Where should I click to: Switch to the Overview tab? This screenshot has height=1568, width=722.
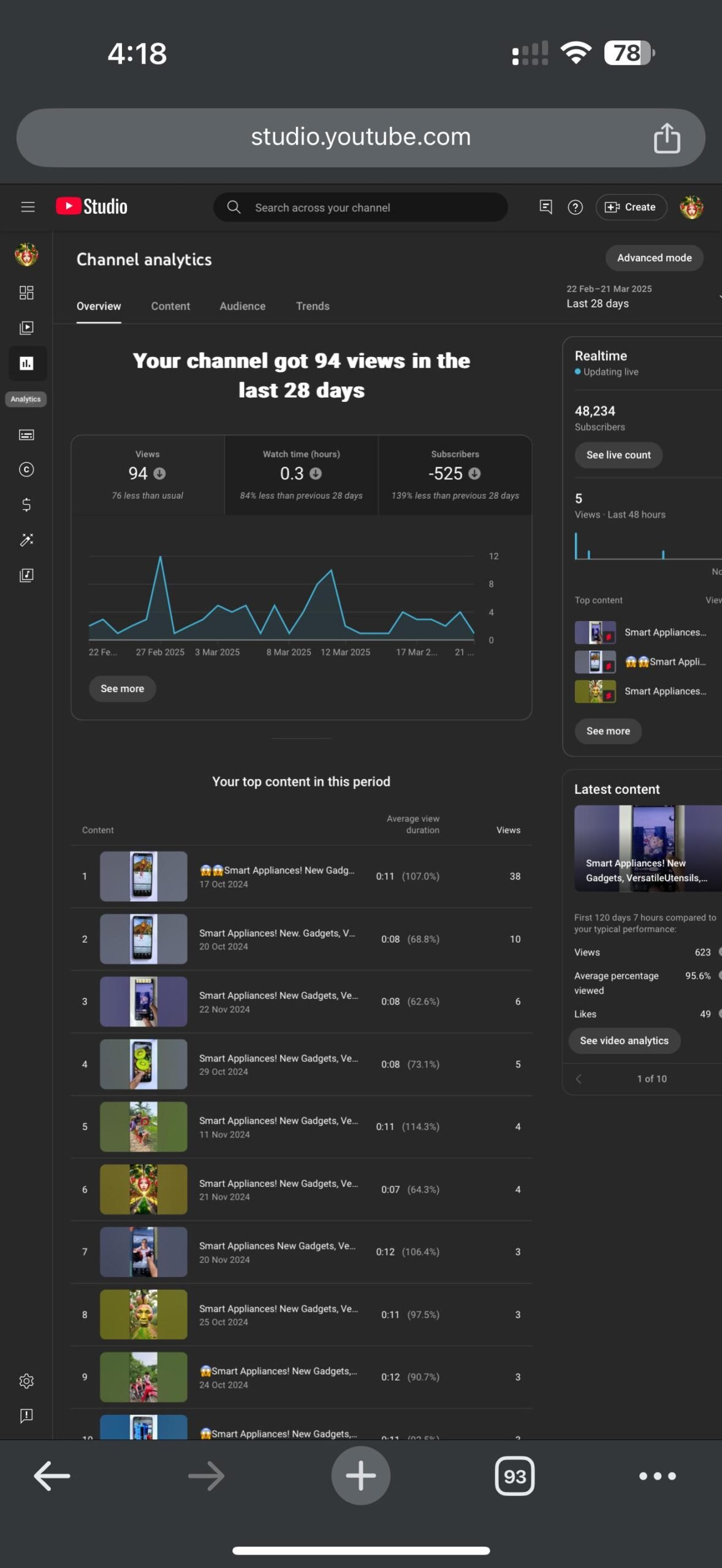tap(99, 306)
